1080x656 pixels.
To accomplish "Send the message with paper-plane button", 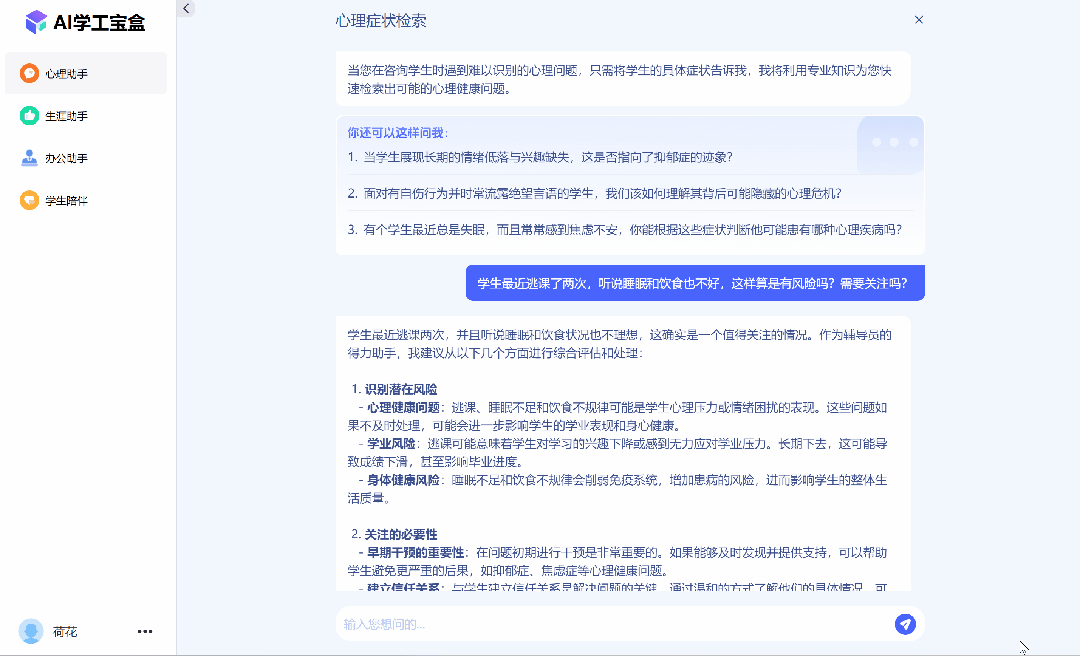I will [905, 624].
